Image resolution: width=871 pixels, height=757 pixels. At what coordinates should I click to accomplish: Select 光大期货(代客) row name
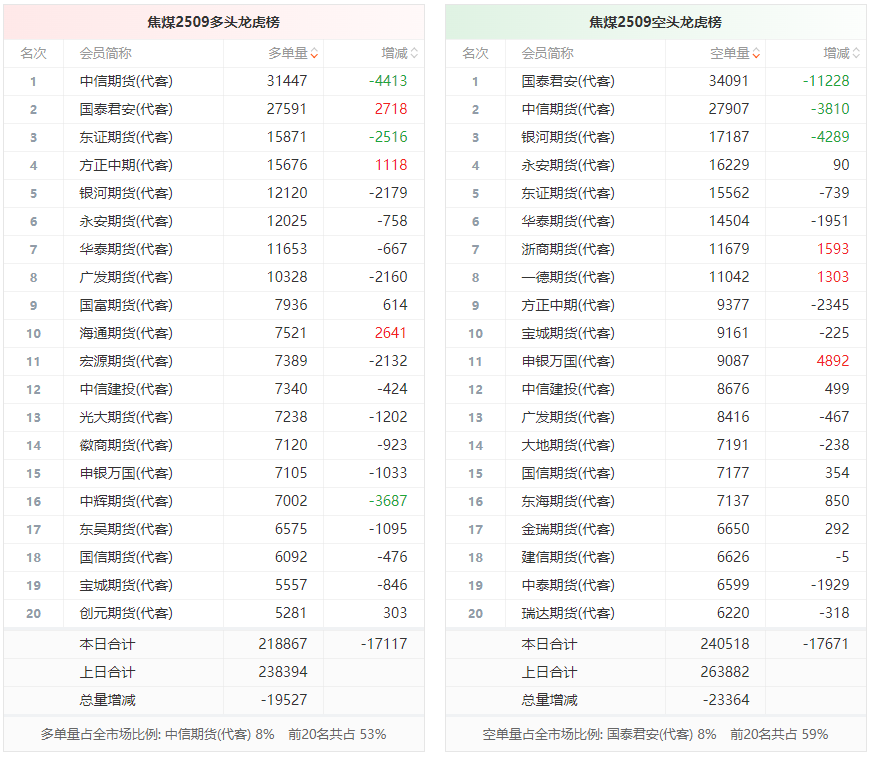(126, 417)
